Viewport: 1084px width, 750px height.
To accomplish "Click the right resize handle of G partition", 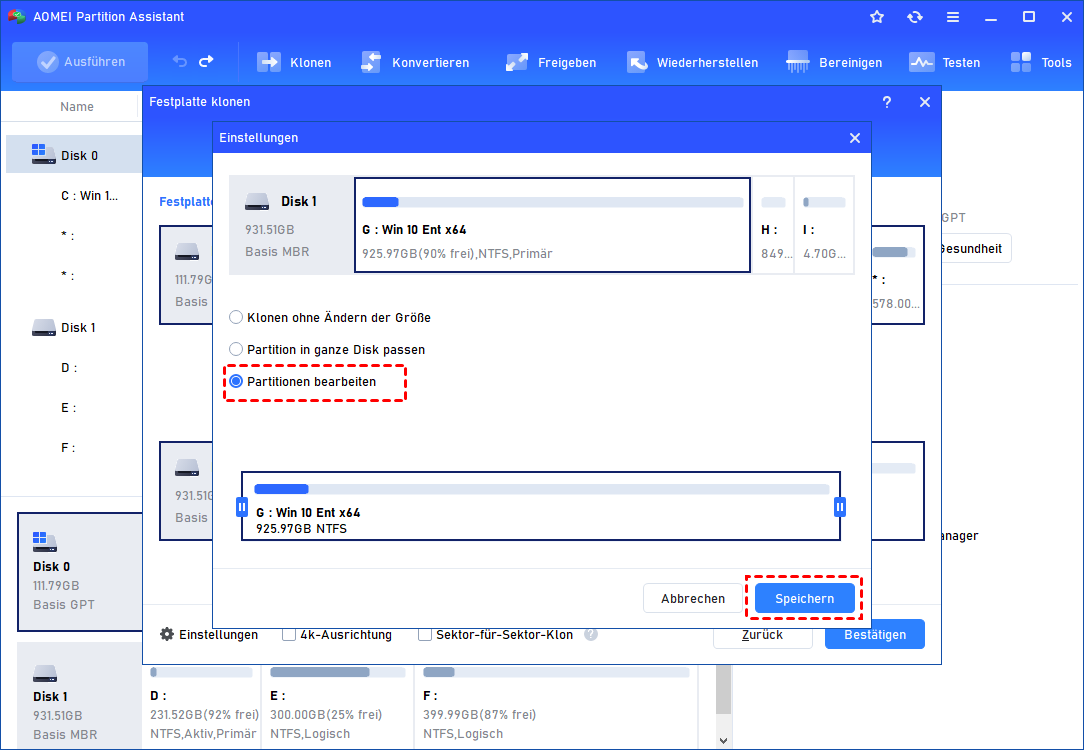I will (x=839, y=507).
